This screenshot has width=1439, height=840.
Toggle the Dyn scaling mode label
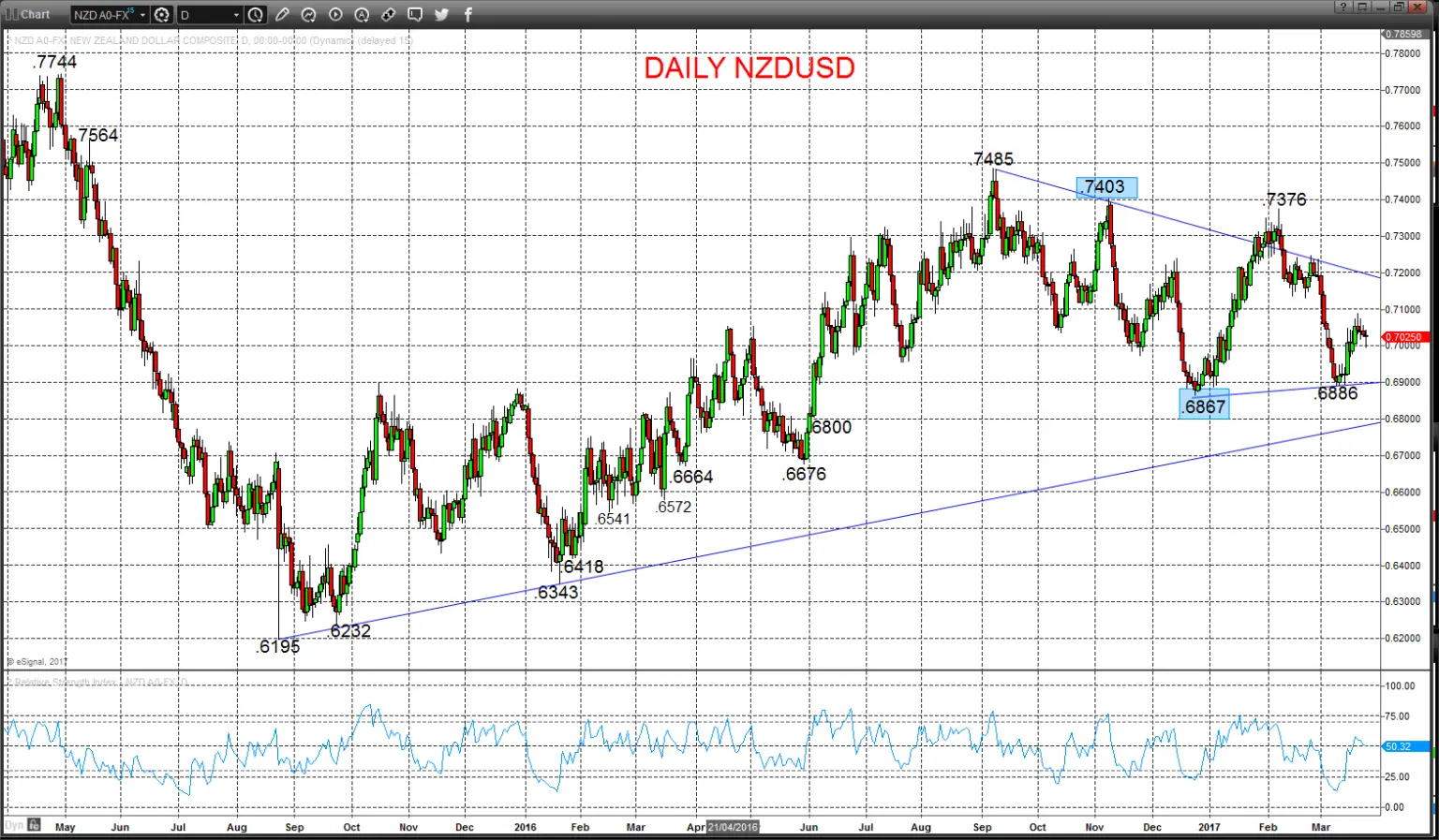click(x=13, y=825)
